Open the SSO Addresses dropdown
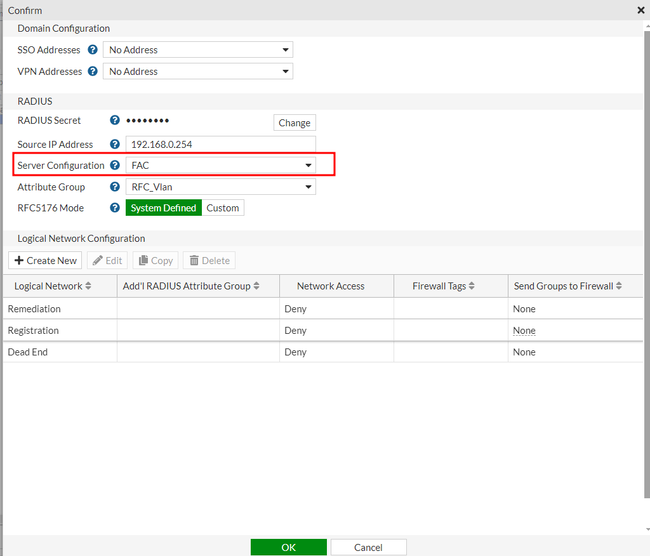 [x=197, y=49]
